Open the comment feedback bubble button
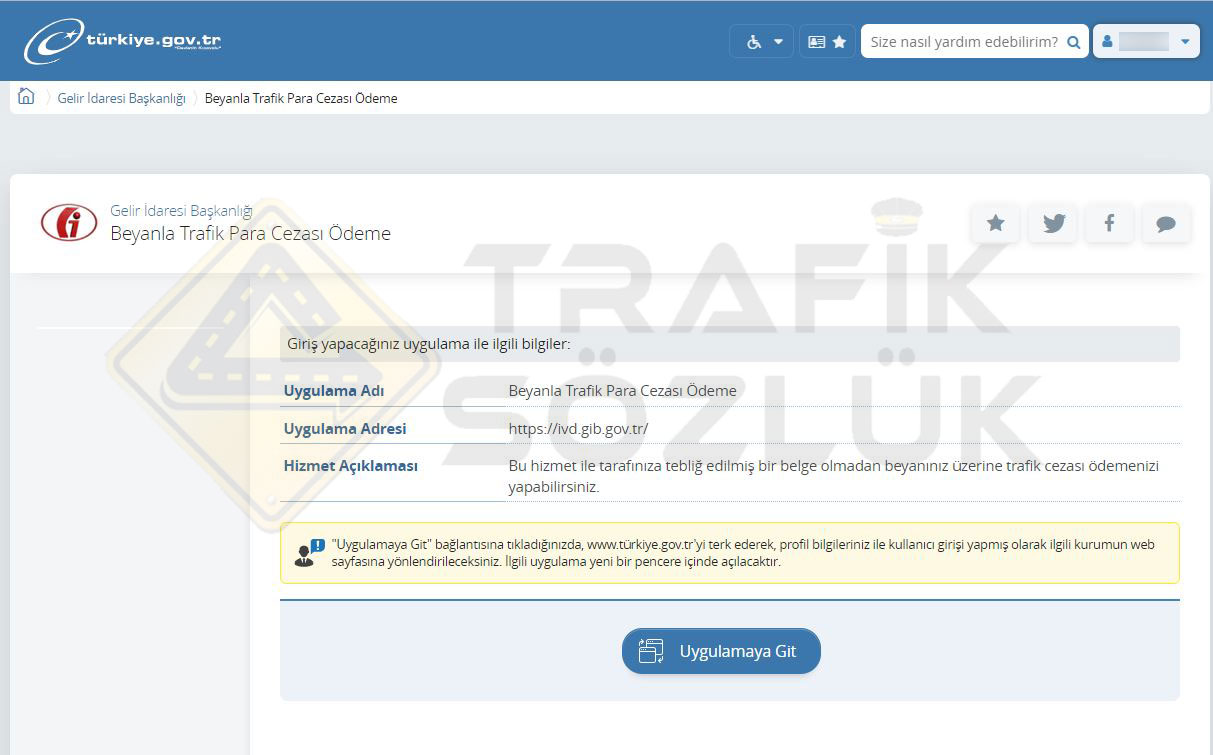Screen dimensions: 1213x755 [x=1166, y=223]
